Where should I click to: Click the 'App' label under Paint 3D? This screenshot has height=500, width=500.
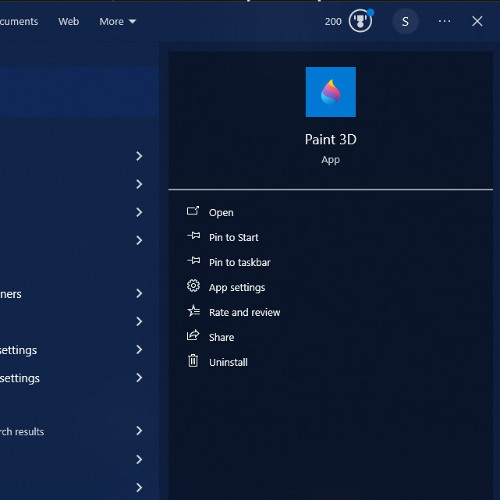tap(330, 160)
